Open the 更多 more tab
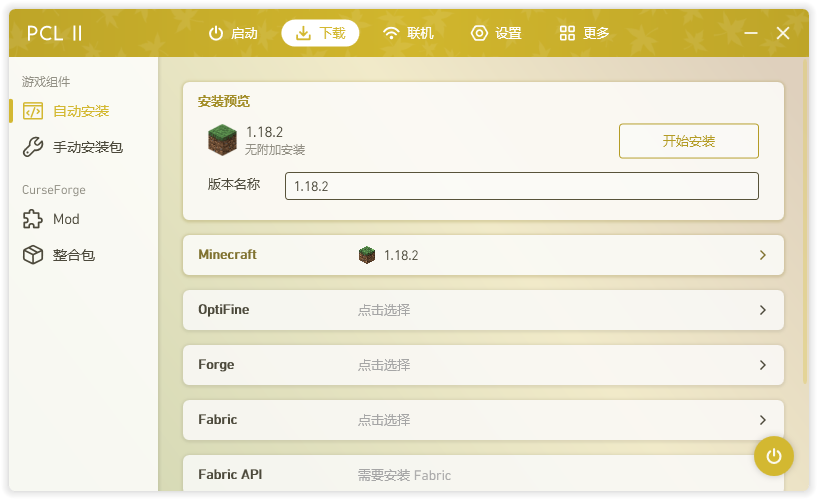This screenshot has width=818, height=500. click(584, 33)
